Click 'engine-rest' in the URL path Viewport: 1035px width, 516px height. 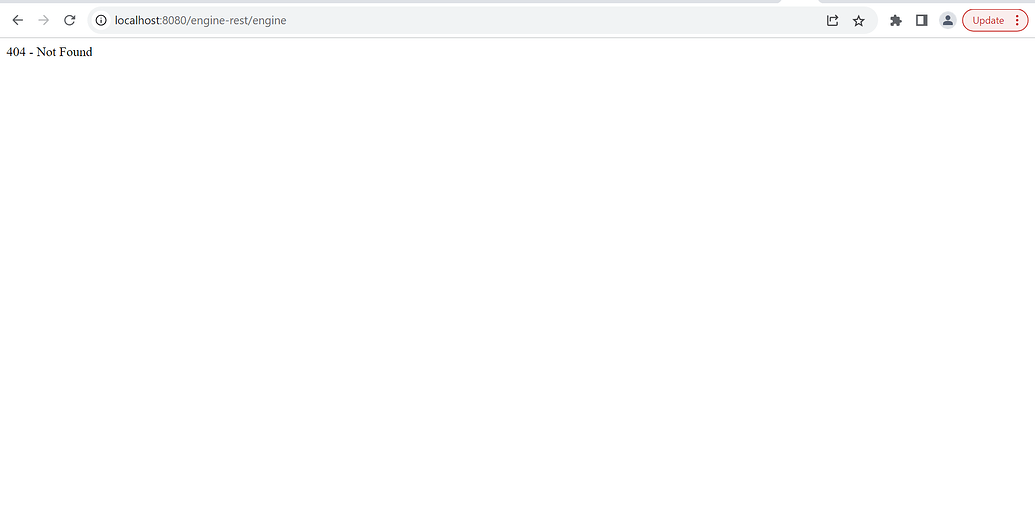(x=219, y=20)
